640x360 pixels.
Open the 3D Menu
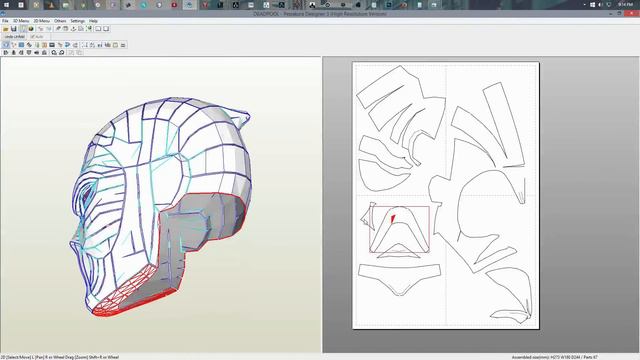[21, 21]
